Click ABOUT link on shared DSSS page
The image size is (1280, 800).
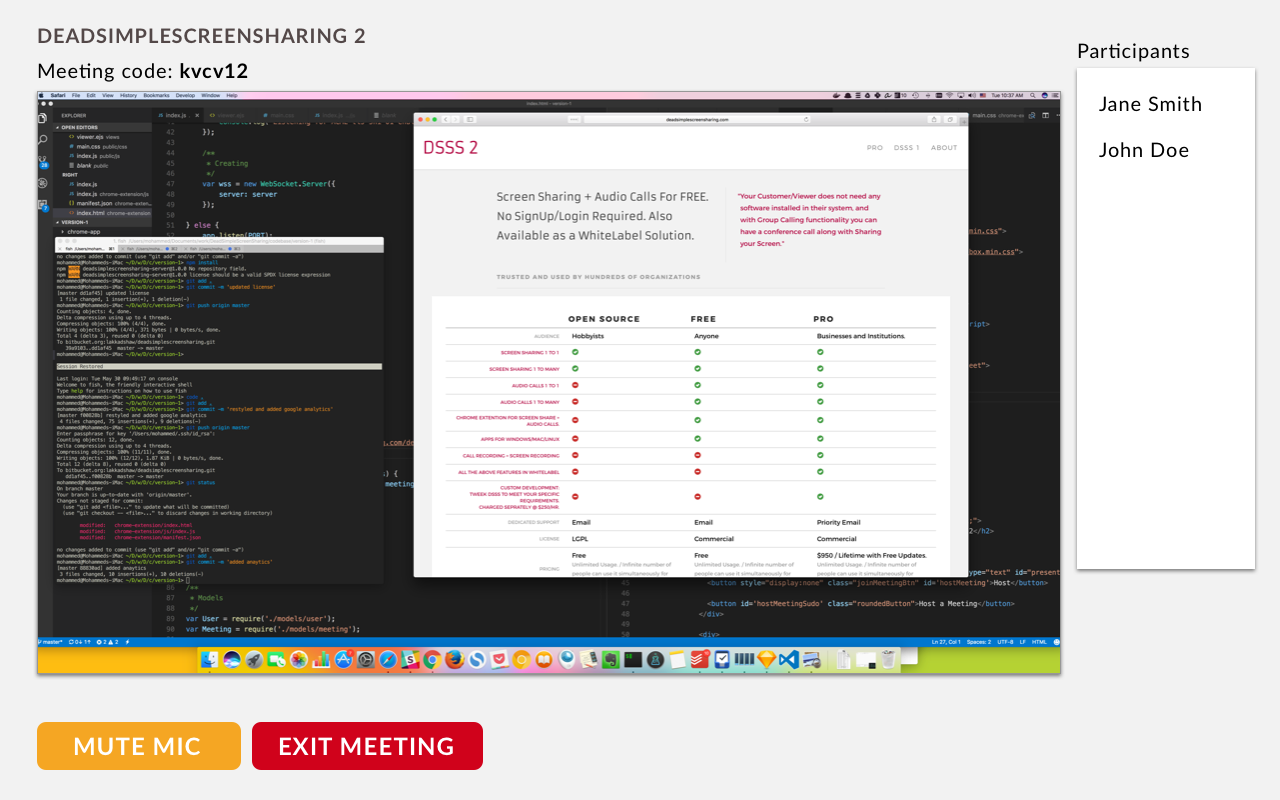pyautogui.click(x=944, y=148)
